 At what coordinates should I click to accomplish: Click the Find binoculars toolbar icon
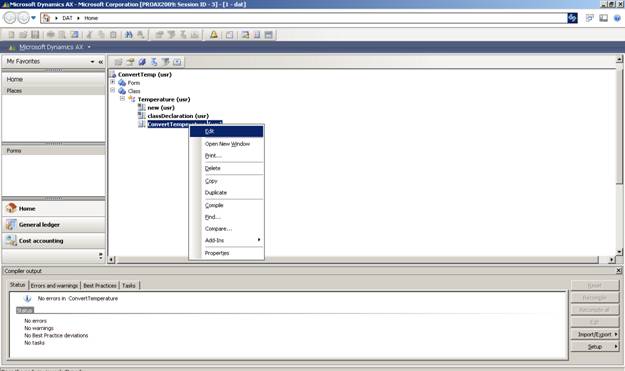click(128, 35)
